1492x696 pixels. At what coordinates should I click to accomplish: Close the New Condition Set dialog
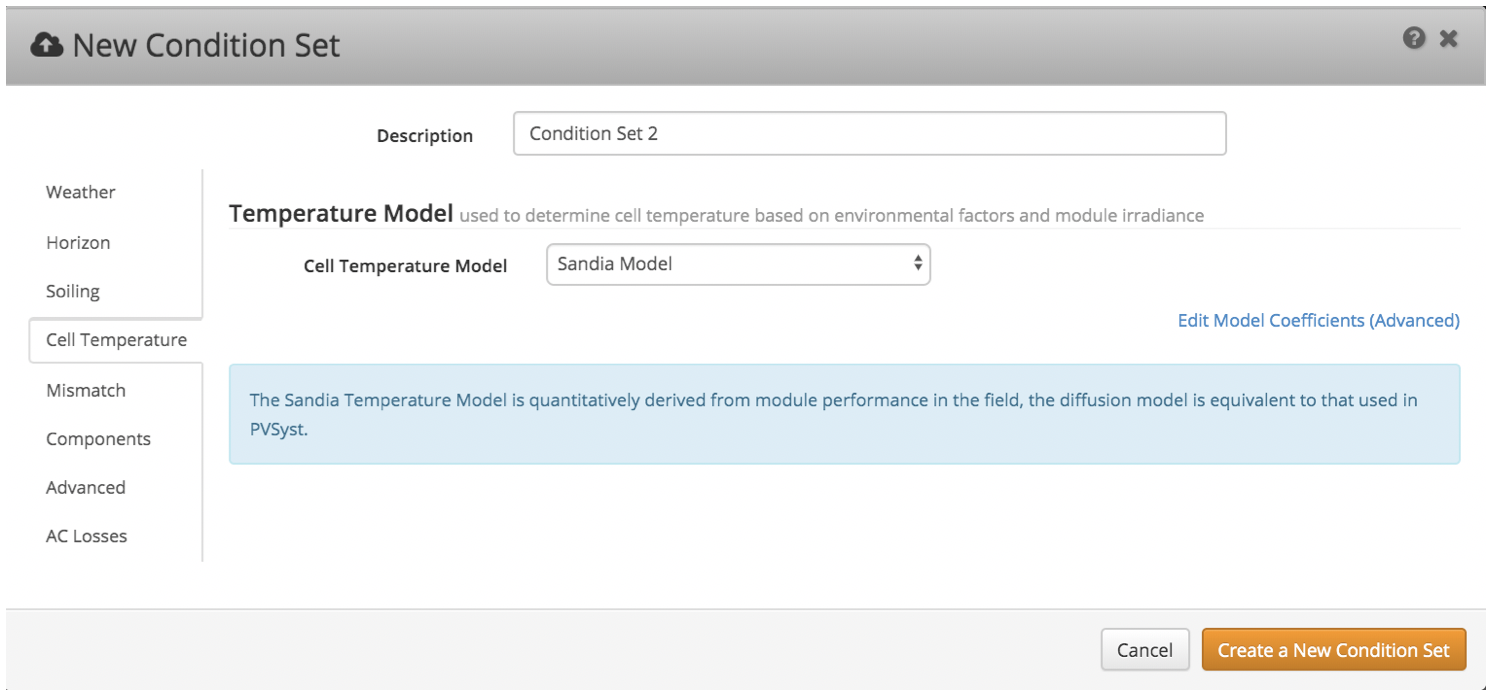point(1448,39)
